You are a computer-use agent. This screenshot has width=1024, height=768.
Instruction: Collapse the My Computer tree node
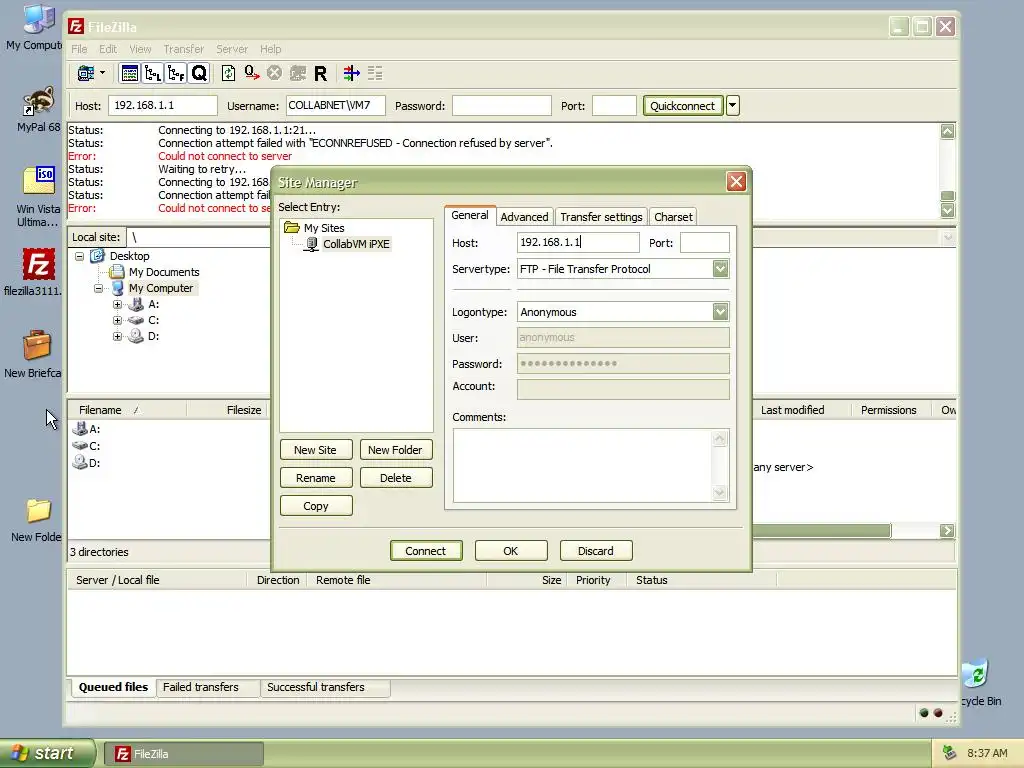[99, 288]
